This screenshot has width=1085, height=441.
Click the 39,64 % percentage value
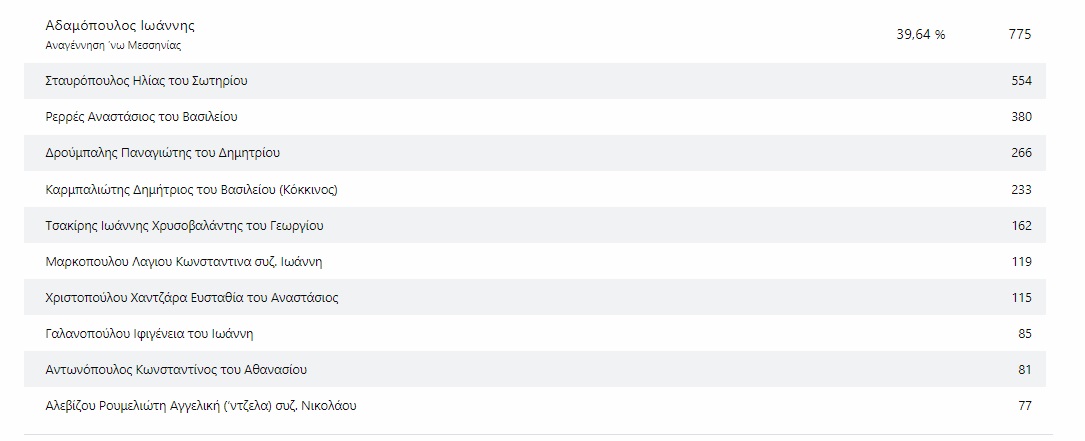pyautogui.click(x=920, y=35)
